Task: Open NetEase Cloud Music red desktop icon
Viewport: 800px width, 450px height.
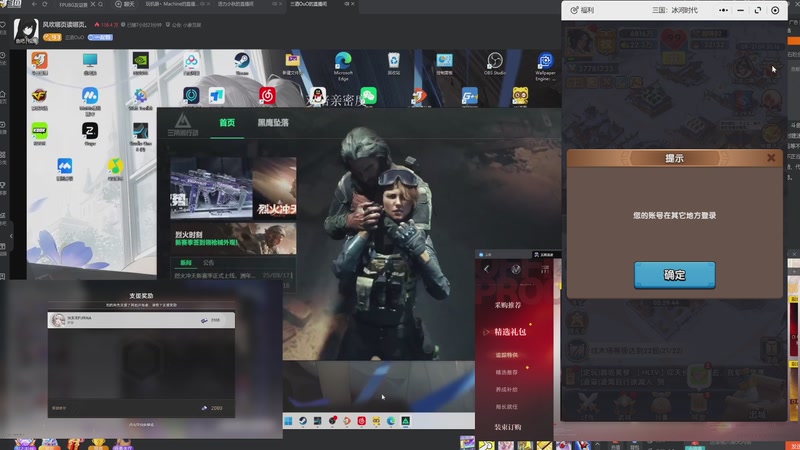Action: (267, 96)
